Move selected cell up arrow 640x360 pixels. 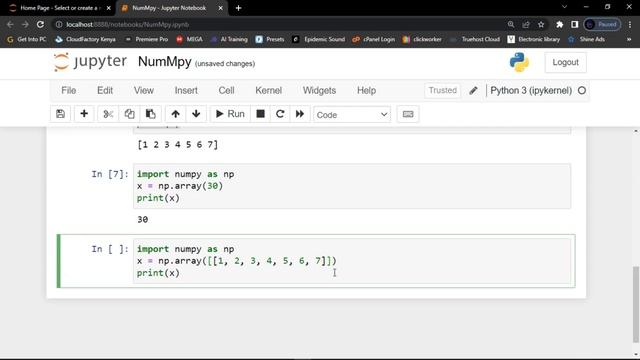[x=176, y=114]
